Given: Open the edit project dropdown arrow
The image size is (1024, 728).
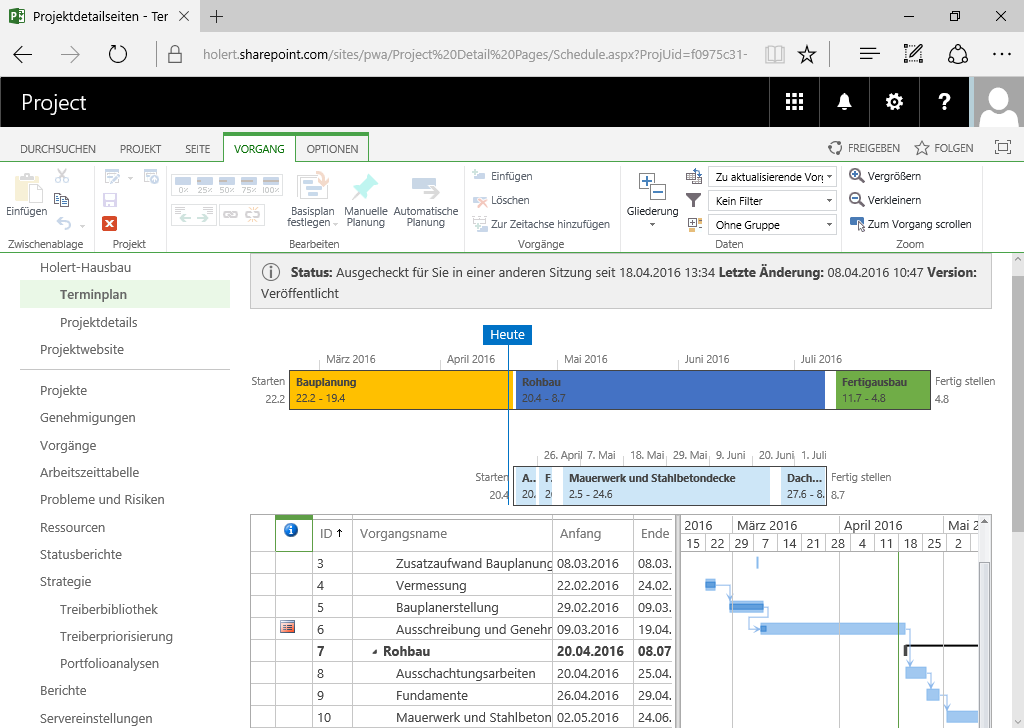Looking at the screenshot, I should coord(130,178).
